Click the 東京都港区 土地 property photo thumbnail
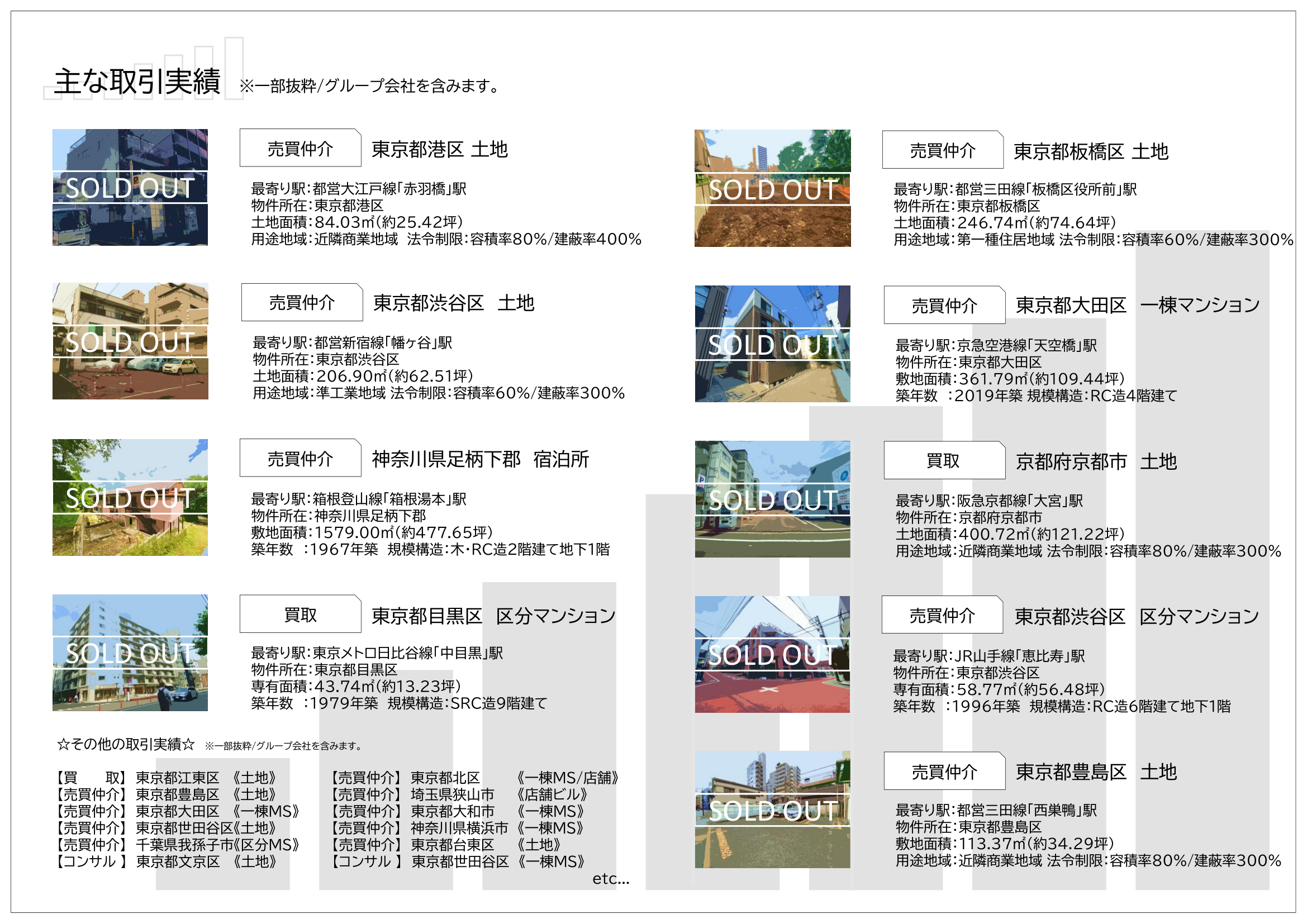This screenshot has width=1307, height=924. (130, 187)
